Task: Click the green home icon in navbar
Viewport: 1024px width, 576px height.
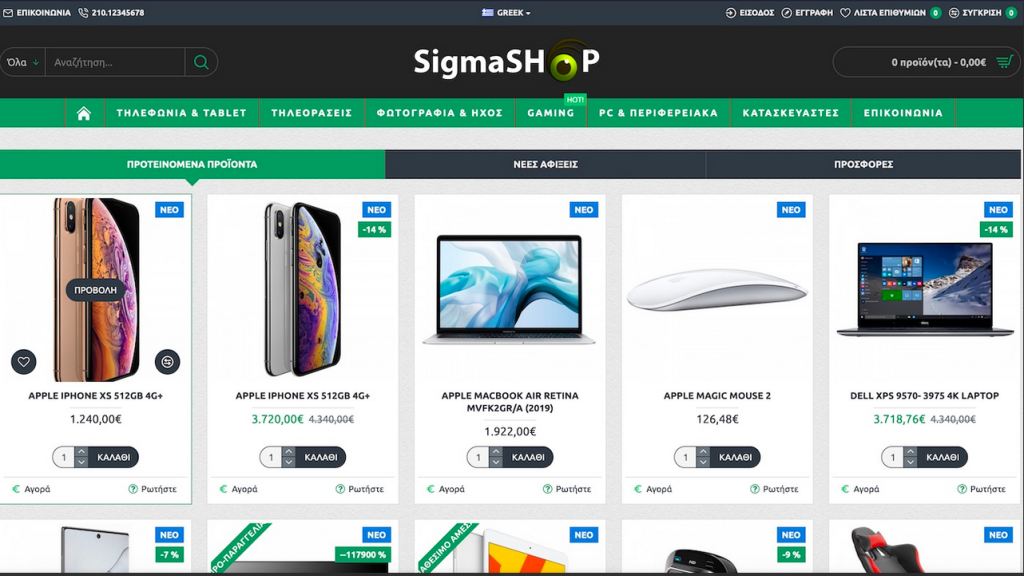Action: point(84,114)
